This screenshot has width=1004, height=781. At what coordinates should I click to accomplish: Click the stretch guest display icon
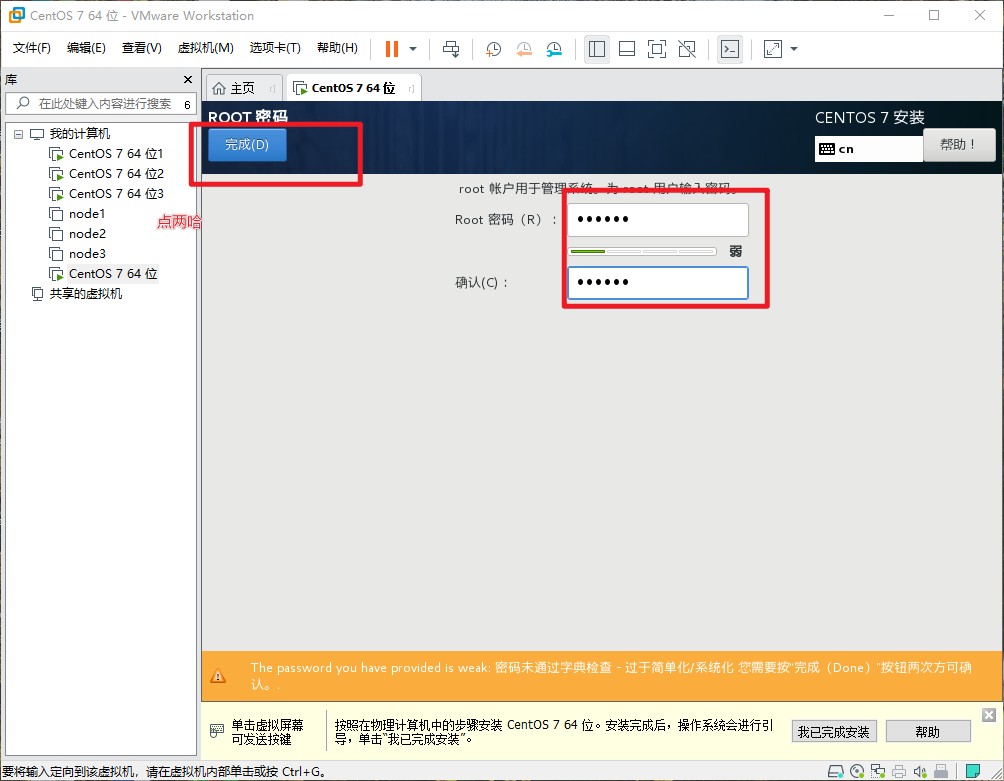773,49
